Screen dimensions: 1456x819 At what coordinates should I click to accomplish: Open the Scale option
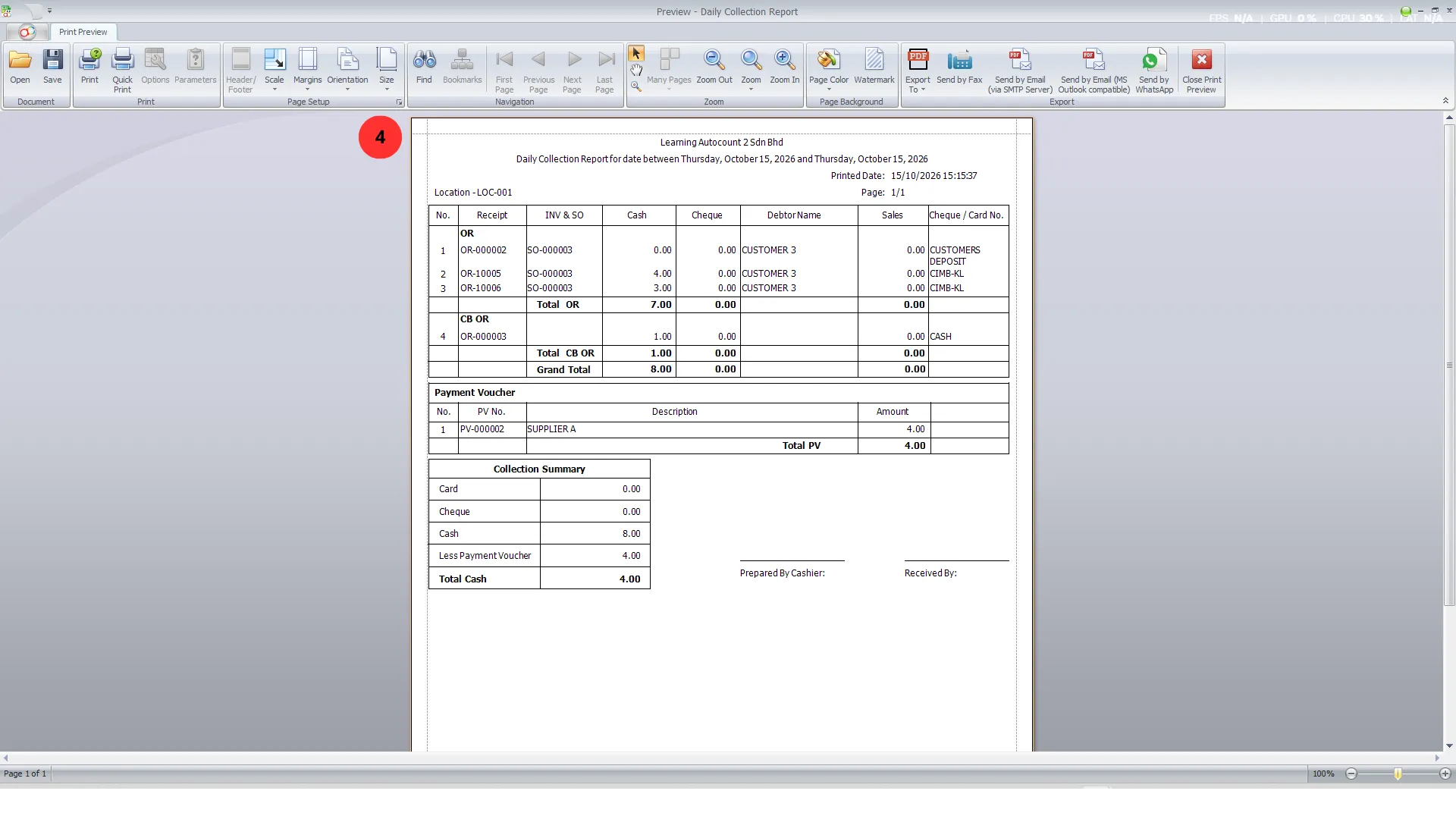click(x=275, y=71)
